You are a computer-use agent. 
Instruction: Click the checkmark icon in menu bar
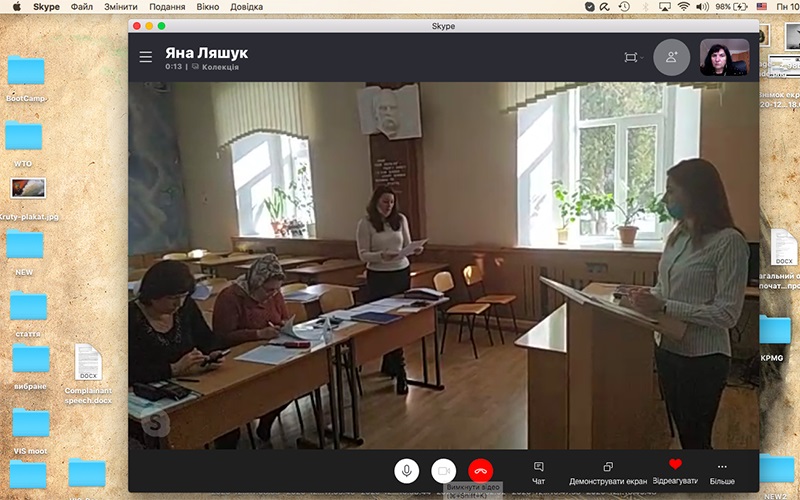pyautogui.click(x=589, y=7)
